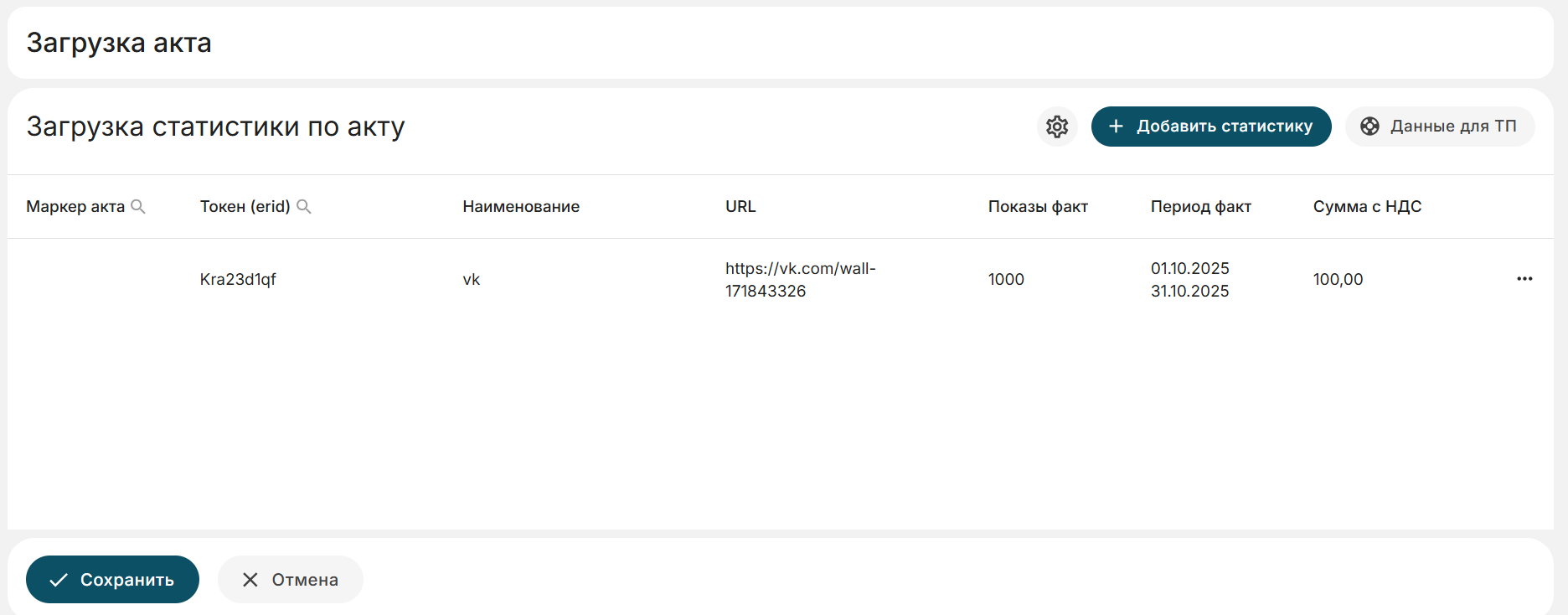
Task: Cancel using the Отмена button
Action: point(291,580)
